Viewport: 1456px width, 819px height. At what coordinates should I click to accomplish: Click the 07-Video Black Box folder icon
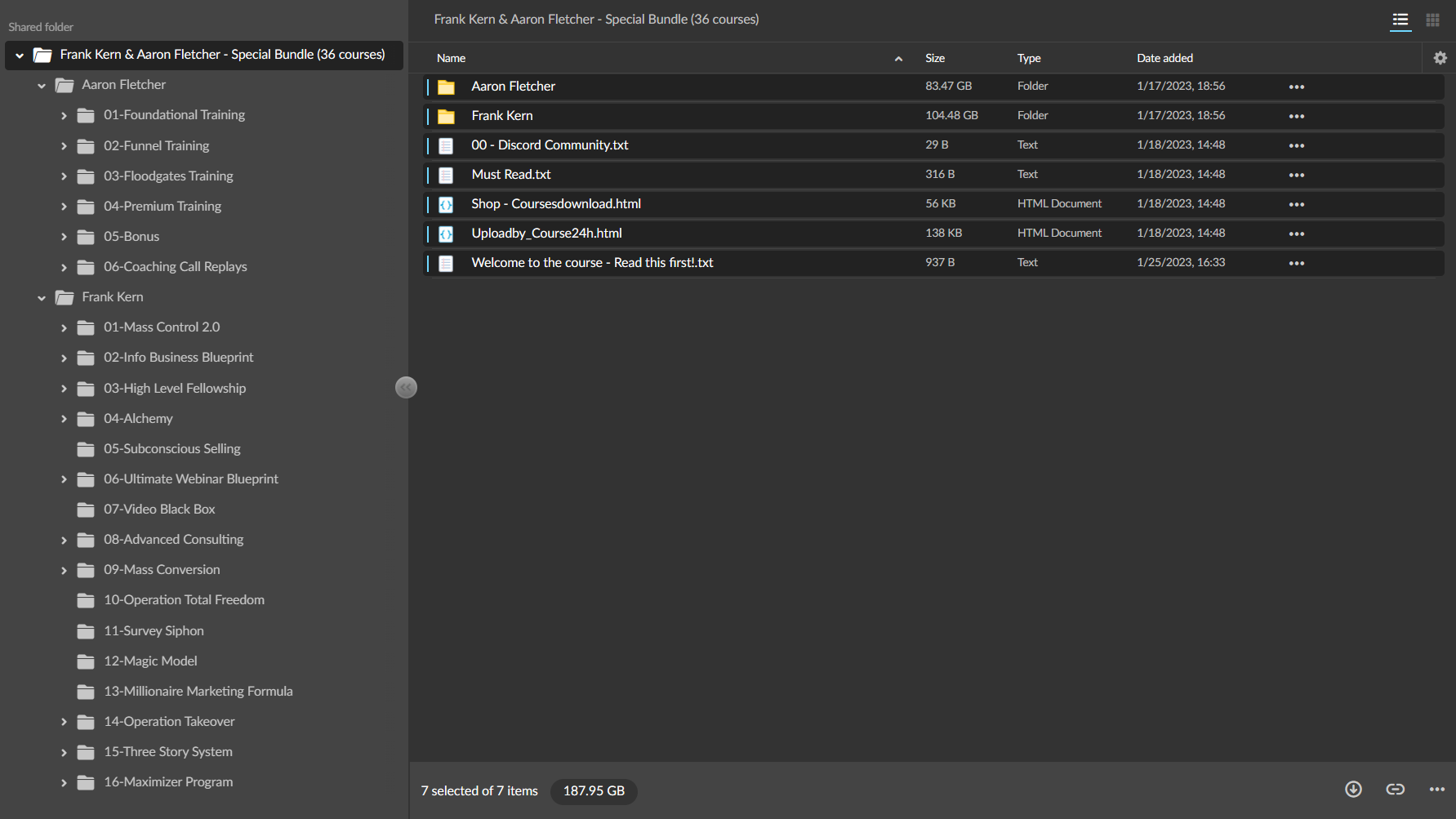point(86,510)
